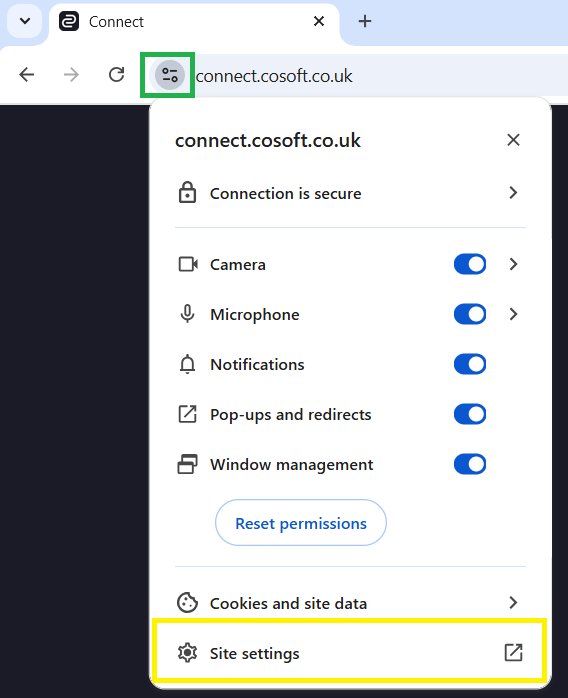Click the padlock Connection is secure icon
Screen dimensions: 568x698
pyautogui.click(x=187, y=192)
